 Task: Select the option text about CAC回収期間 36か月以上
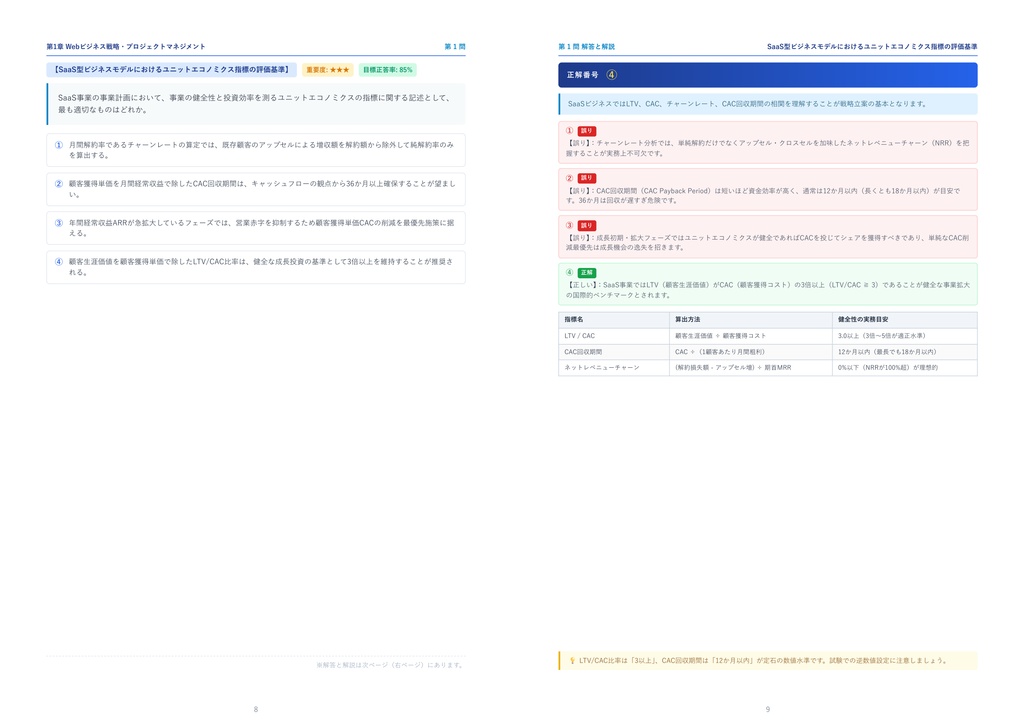click(x=263, y=189)
